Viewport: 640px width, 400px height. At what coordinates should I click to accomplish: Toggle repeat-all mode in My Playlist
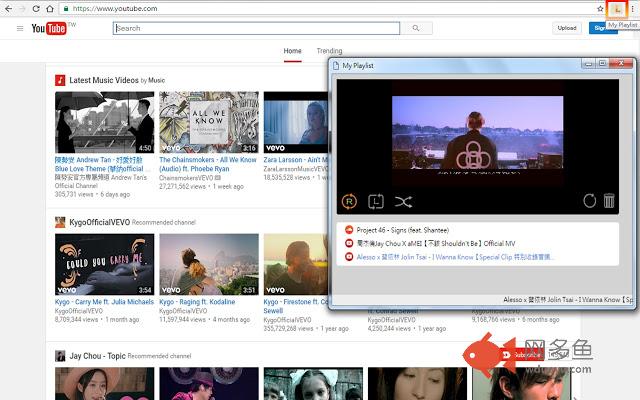click(x=350, y=201)
